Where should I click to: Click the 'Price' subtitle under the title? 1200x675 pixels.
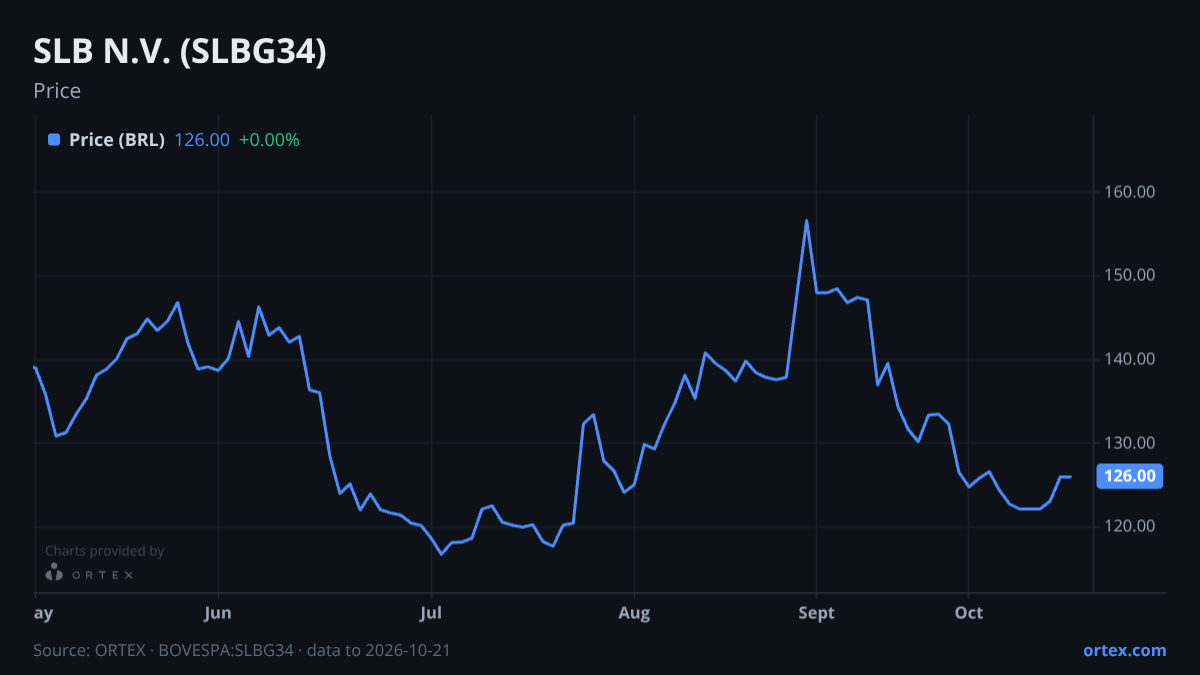[57, 91]
